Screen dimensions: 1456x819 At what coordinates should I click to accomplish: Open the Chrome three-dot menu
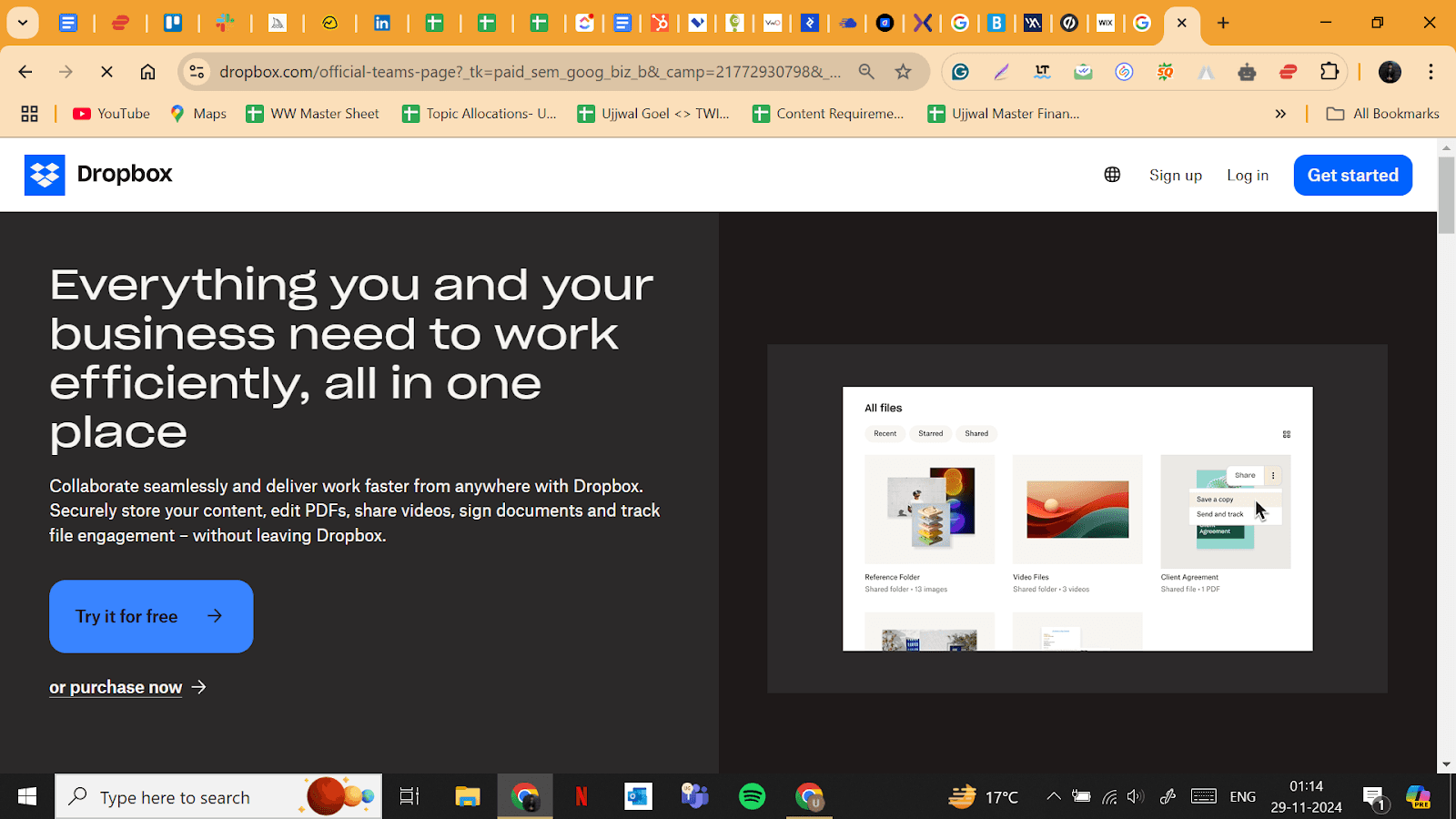coord(1431,72)
